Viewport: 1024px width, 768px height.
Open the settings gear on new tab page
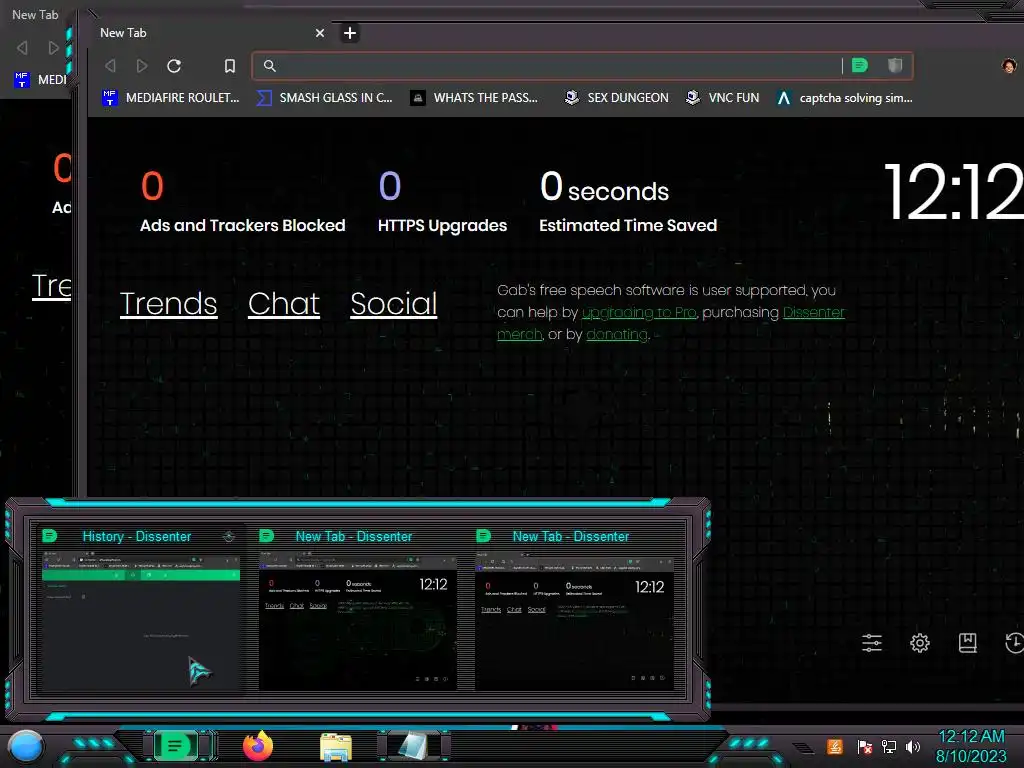920,643
